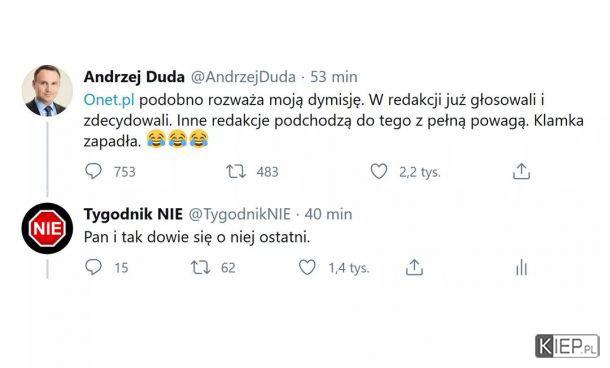Click the Tygodnik NIE display name
The width and height of the screenshot is (610, 368).
click(133, 214)
